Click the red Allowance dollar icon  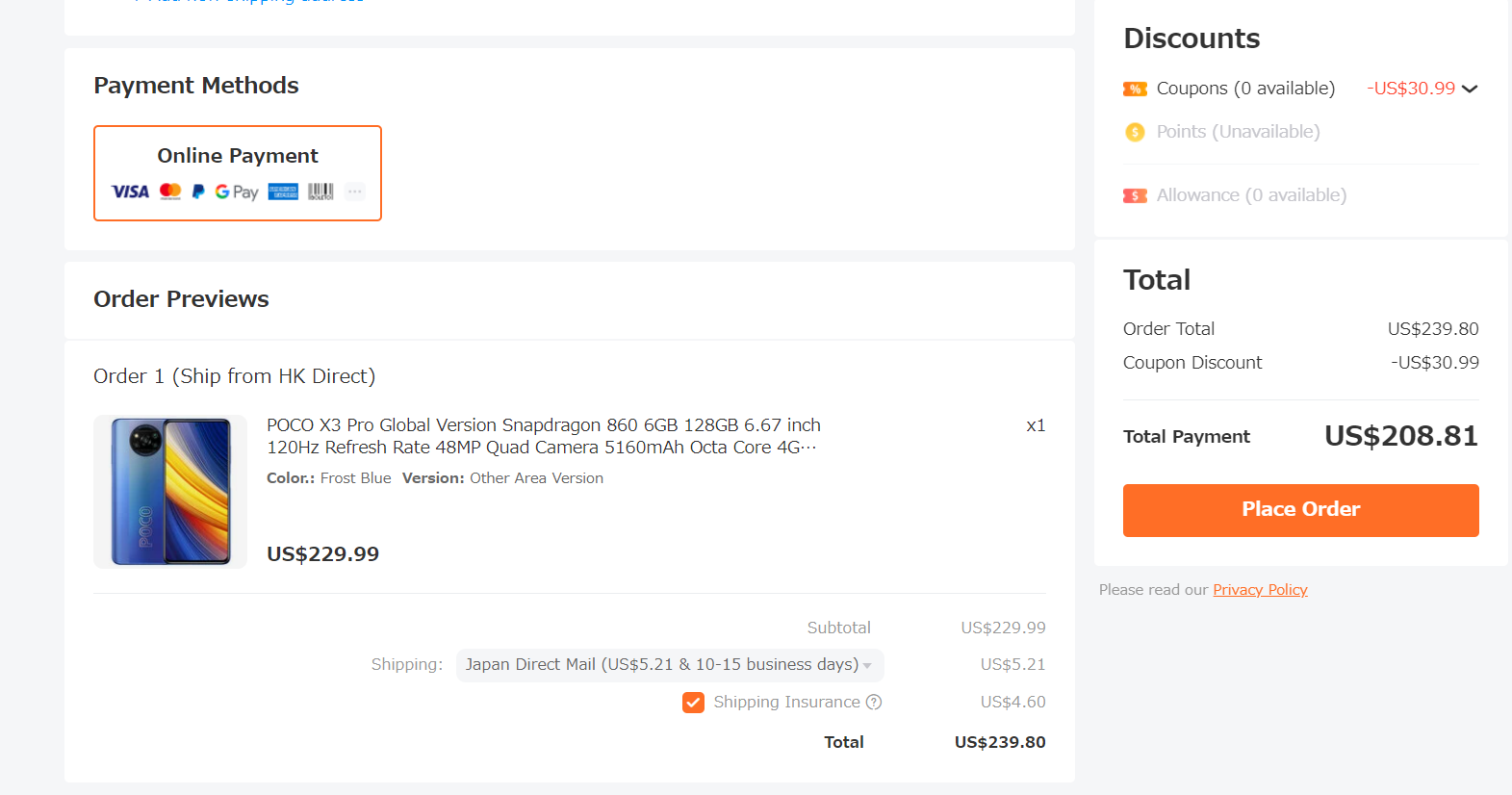1135,195
